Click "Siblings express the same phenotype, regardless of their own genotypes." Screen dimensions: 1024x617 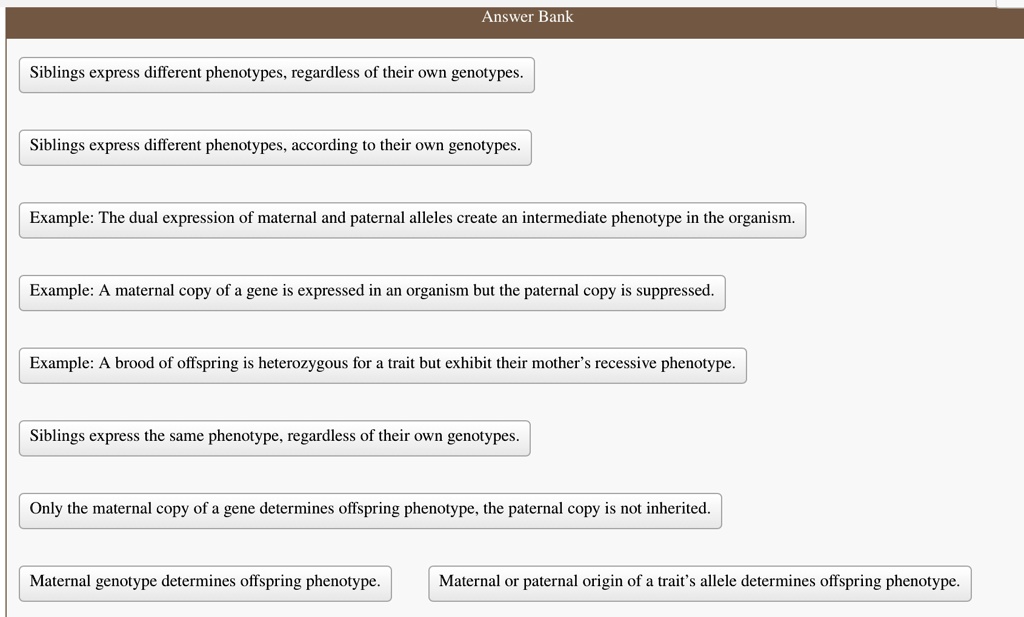click(274, 437)
